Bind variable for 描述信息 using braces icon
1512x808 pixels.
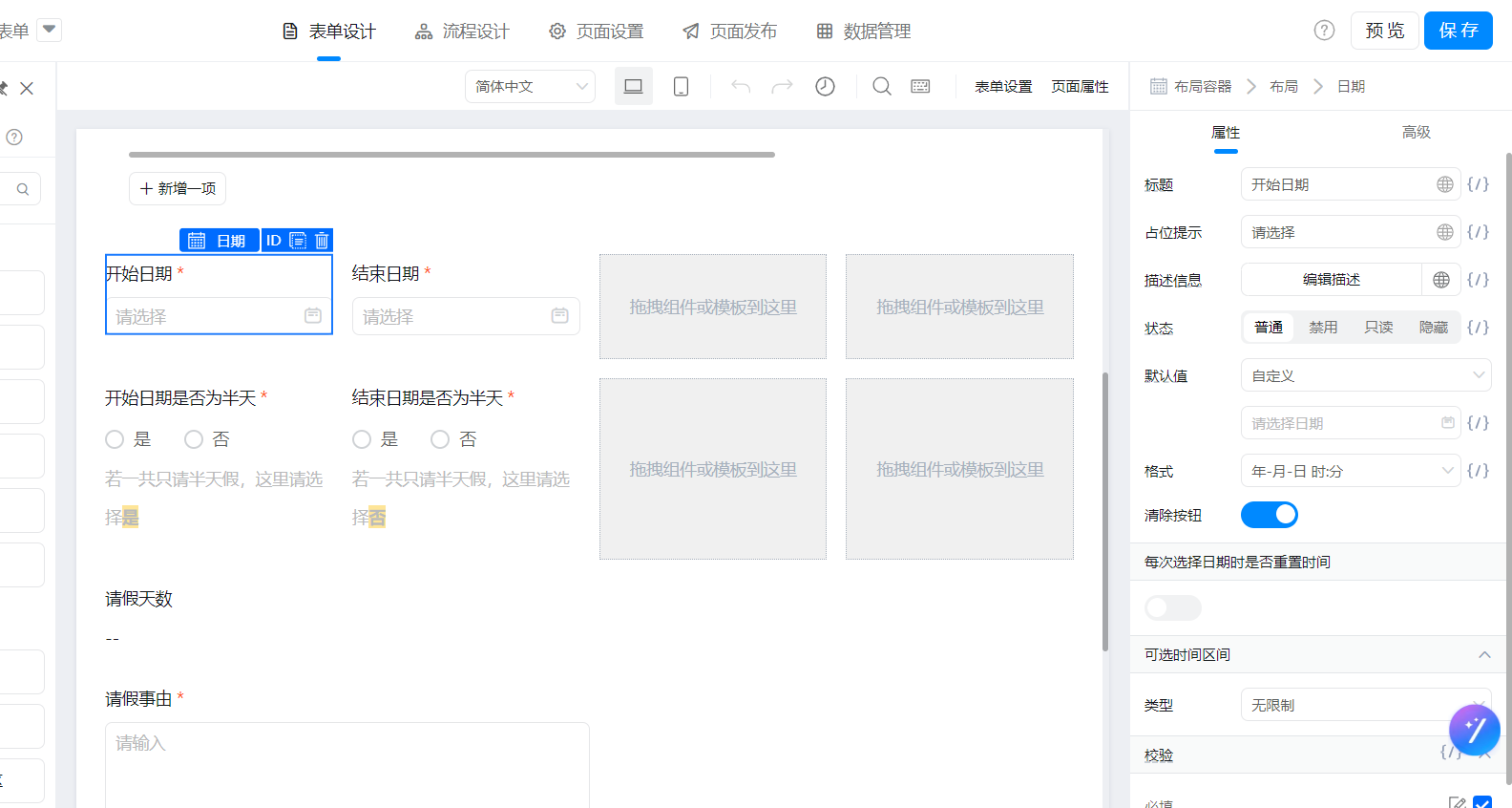pos(1478,280)
